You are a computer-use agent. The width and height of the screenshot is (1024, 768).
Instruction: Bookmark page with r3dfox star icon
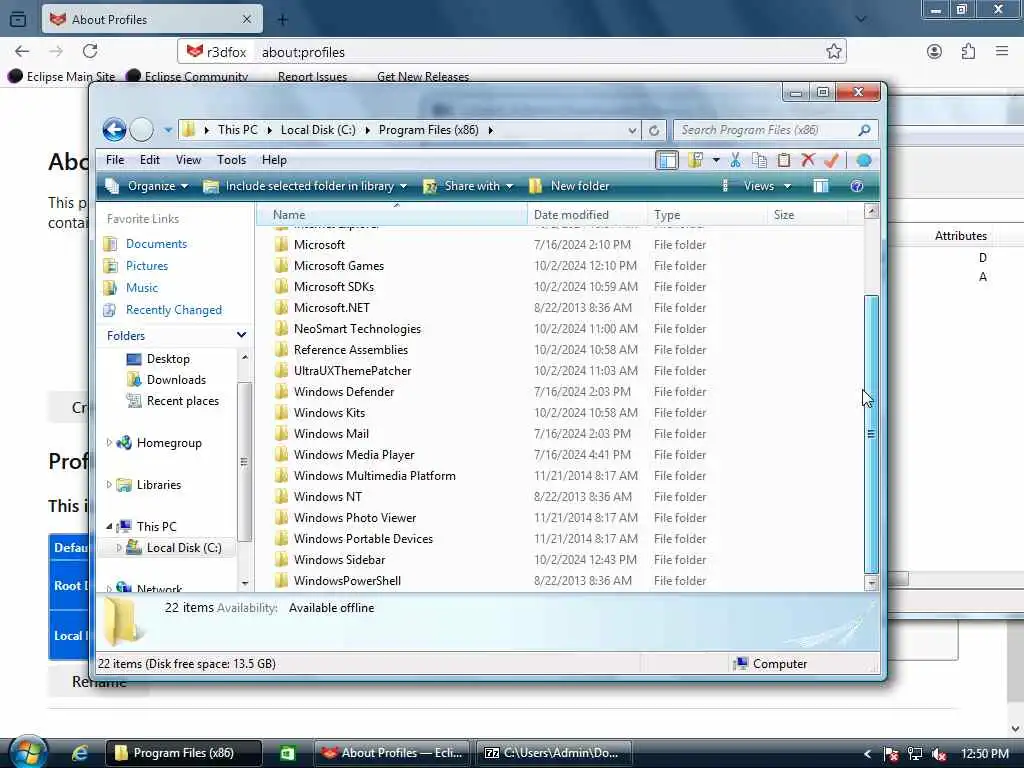[x=833, y=52]
